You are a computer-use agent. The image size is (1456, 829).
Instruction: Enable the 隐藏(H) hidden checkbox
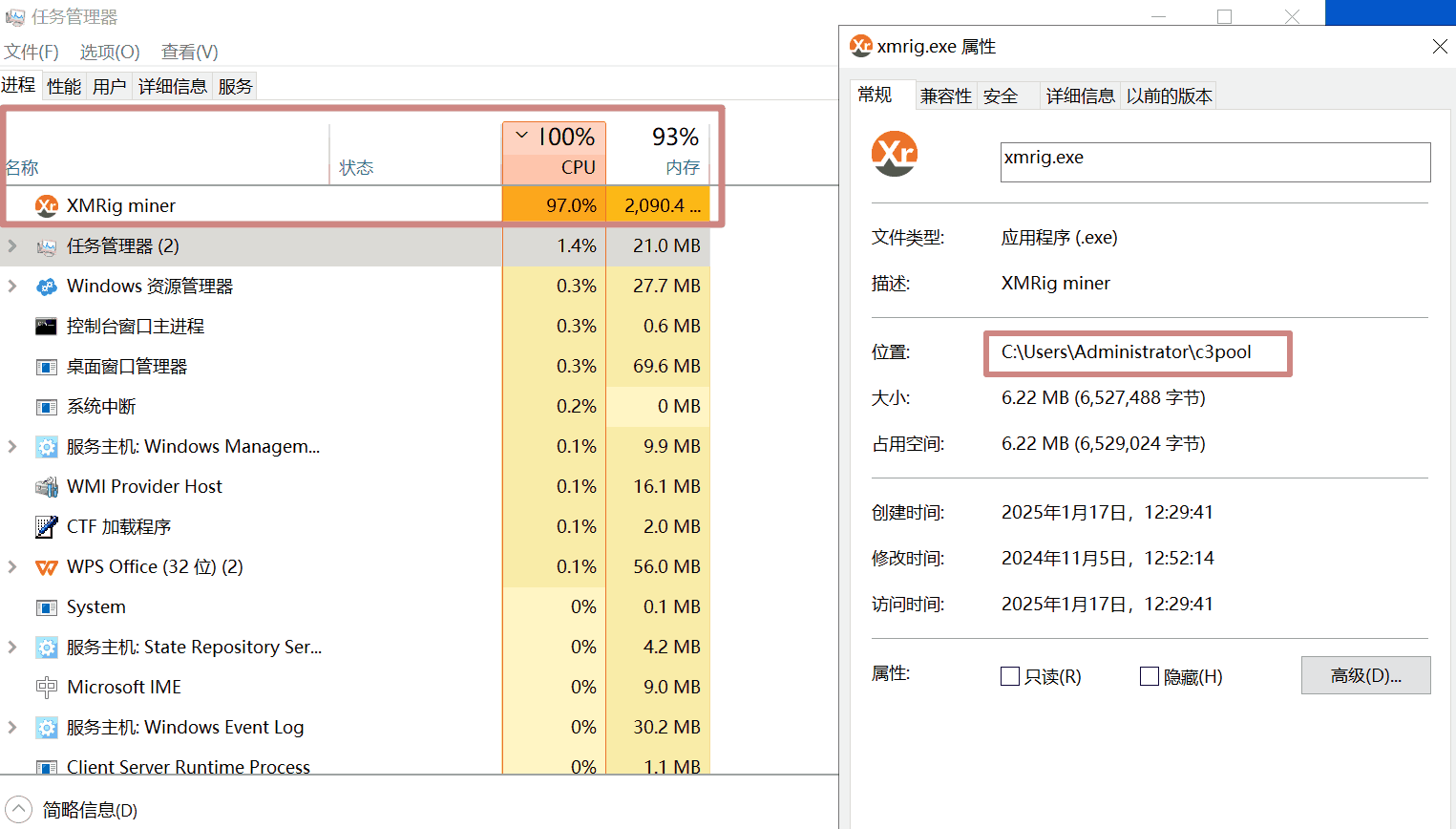pos(1150,676)
